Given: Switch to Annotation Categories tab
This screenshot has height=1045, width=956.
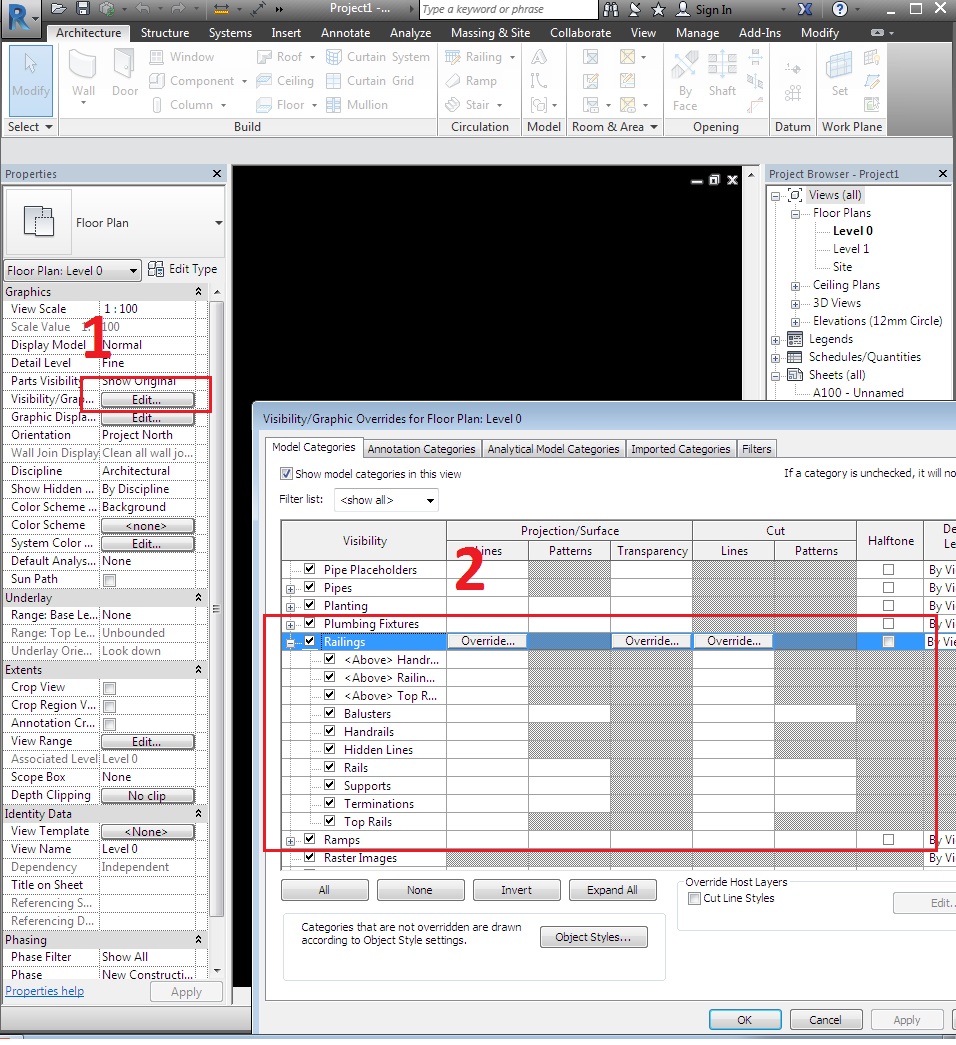Looking at the screenshot, I should point(421,449).
